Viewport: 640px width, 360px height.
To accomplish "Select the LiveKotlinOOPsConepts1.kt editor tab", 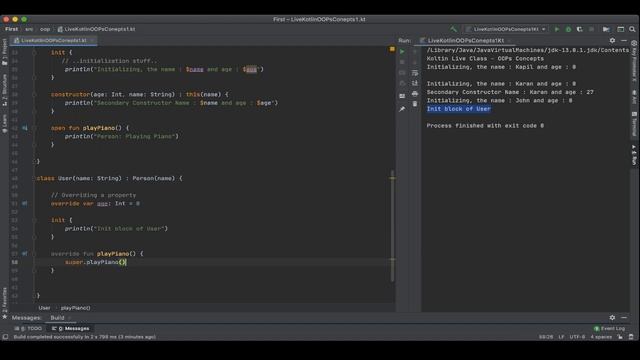I will (53, 40).
